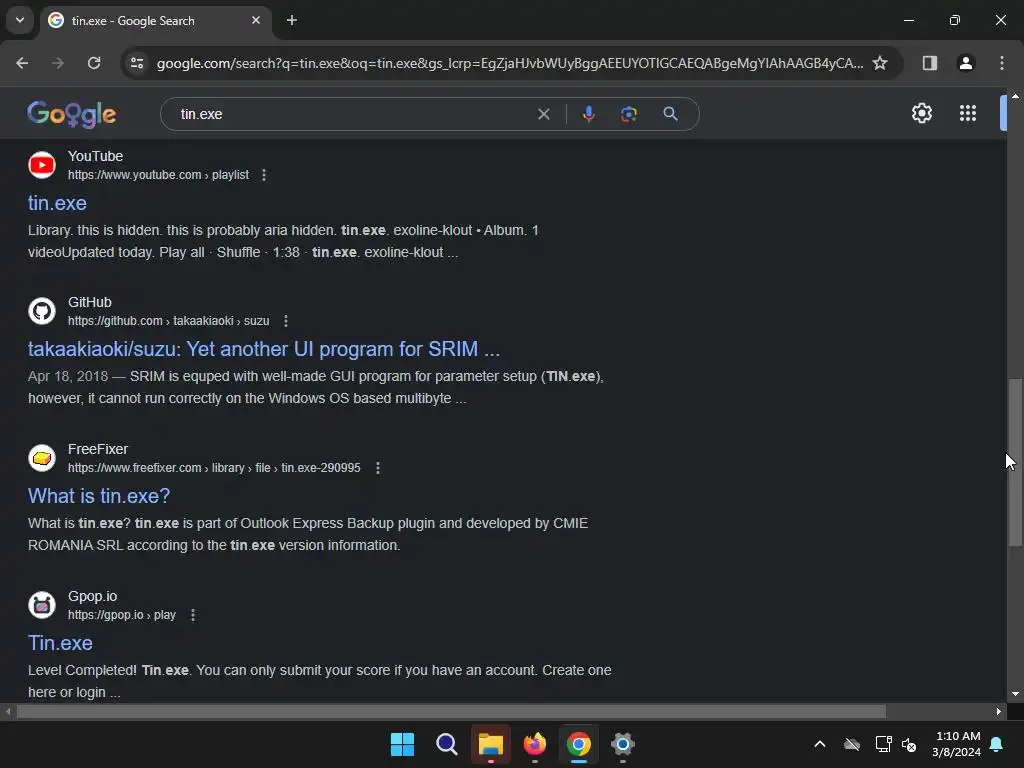Reload the current page
Image resolution: width=1024 pixels, height=768 pixels.
94,63
